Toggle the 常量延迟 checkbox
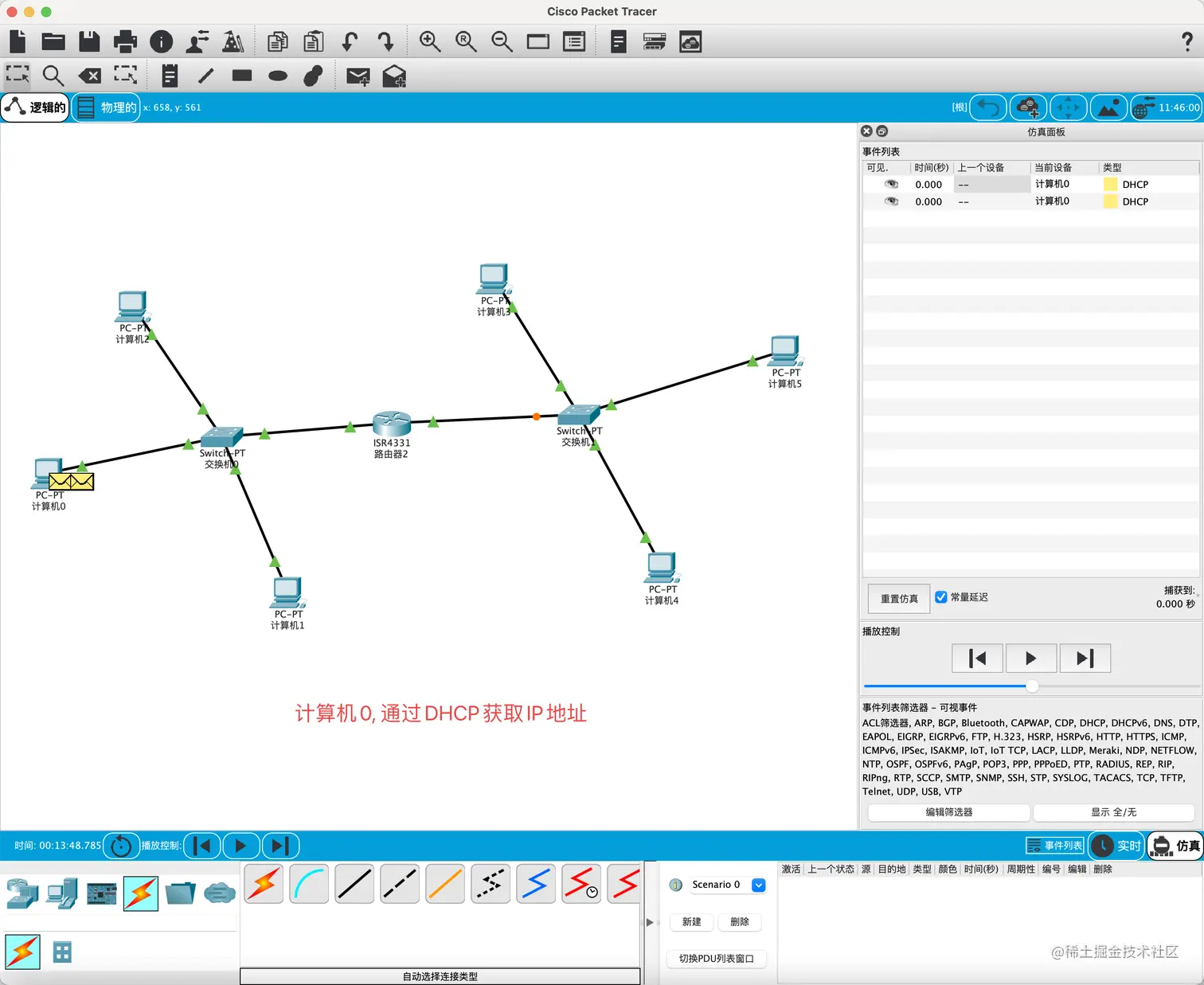 pyautogui.click(x=940, y=597)
